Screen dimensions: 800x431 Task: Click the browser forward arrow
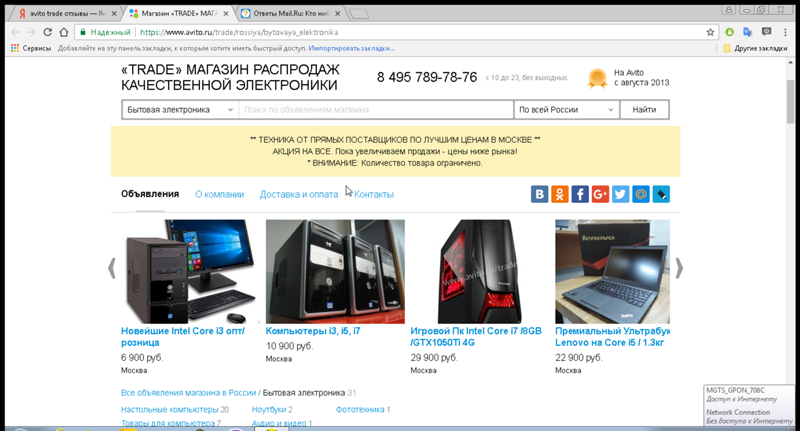(x=31, y=32)
